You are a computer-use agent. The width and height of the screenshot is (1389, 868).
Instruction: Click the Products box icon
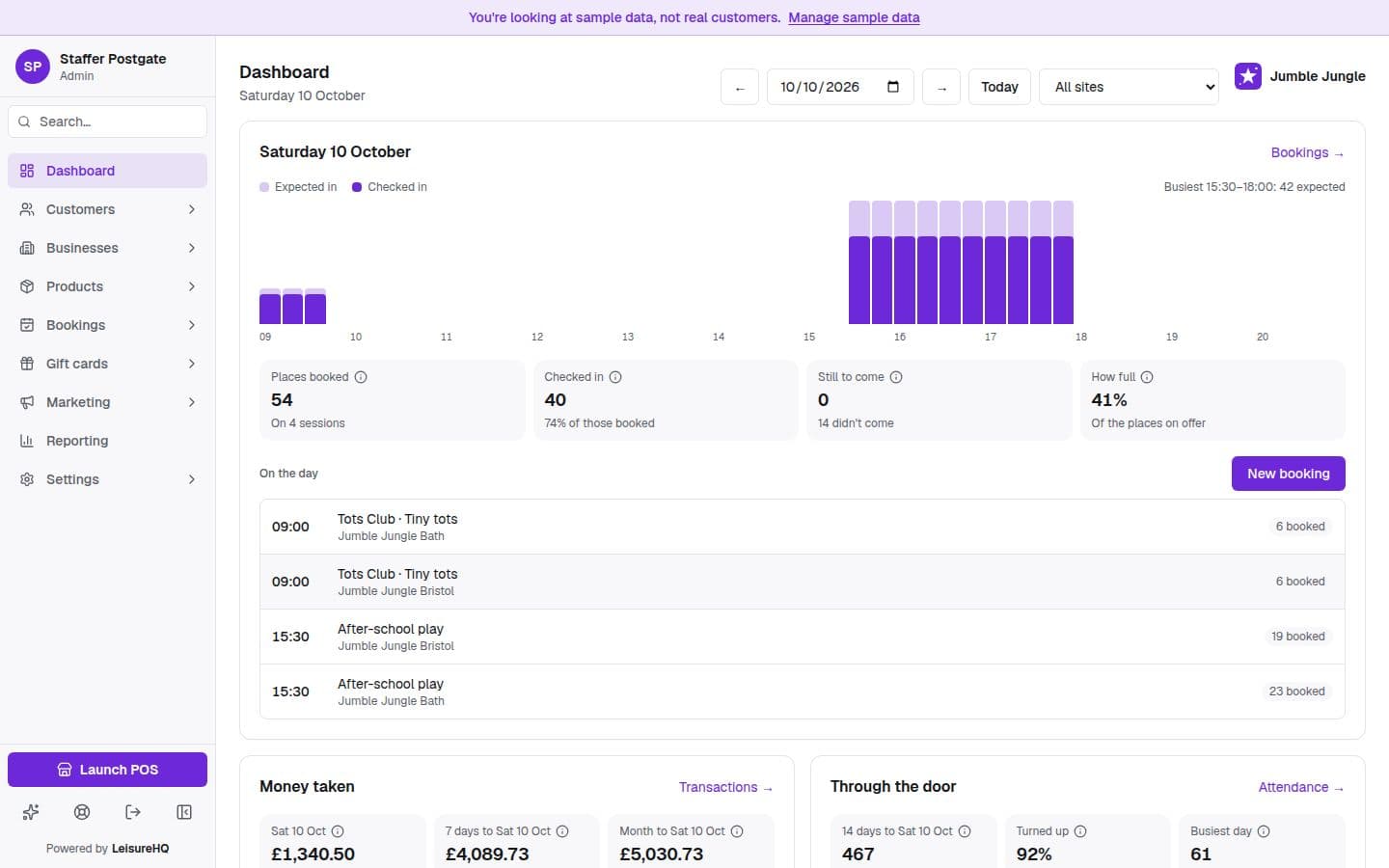tap(27, 286)
